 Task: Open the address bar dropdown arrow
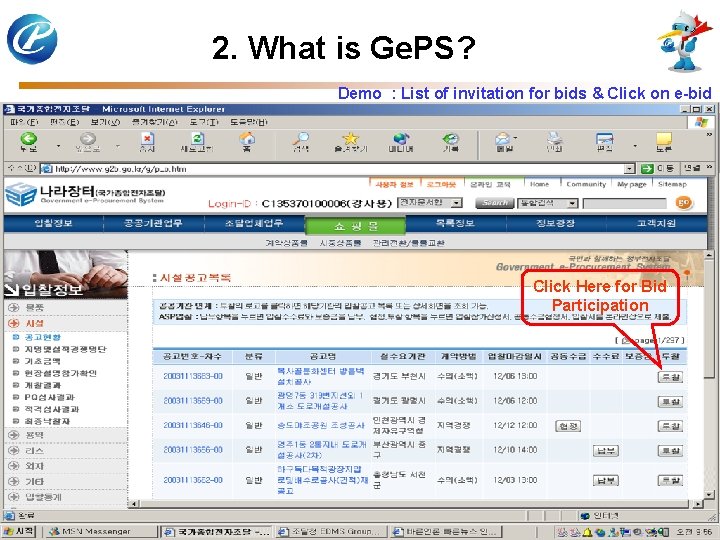click(630, 169)
